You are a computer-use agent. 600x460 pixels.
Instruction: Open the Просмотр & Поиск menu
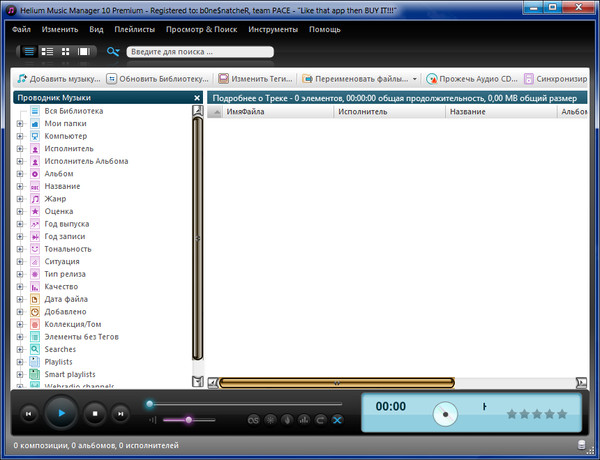201,29
